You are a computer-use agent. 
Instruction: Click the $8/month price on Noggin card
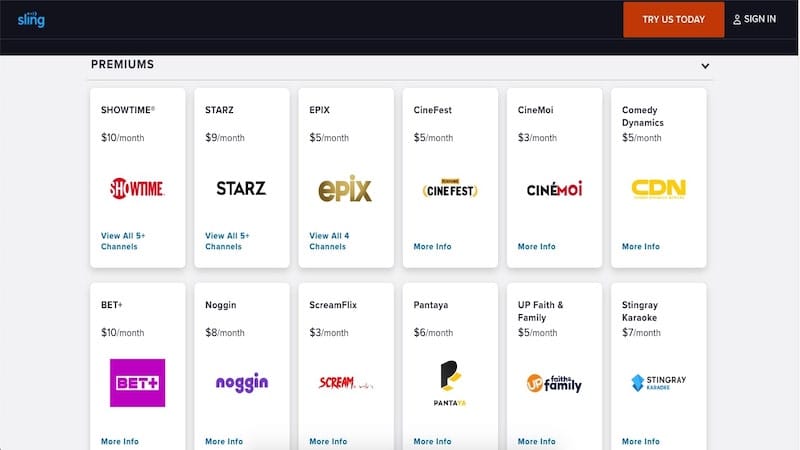tap(224, 333)
